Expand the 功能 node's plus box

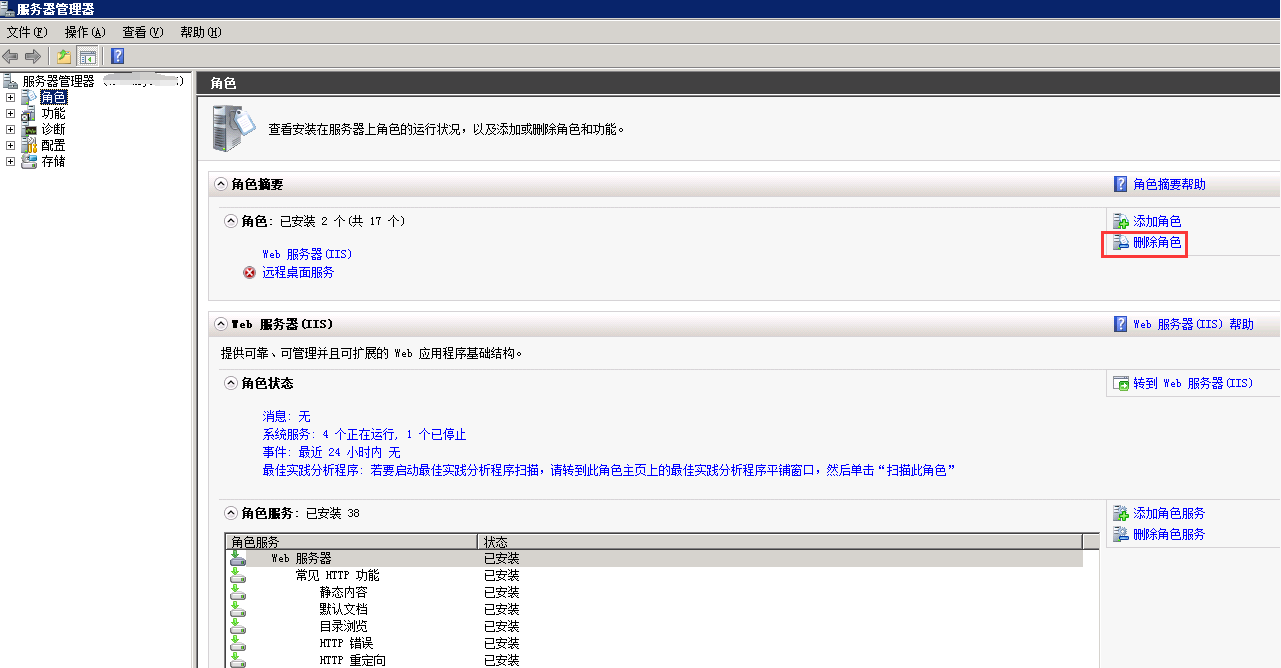[11, 113]
